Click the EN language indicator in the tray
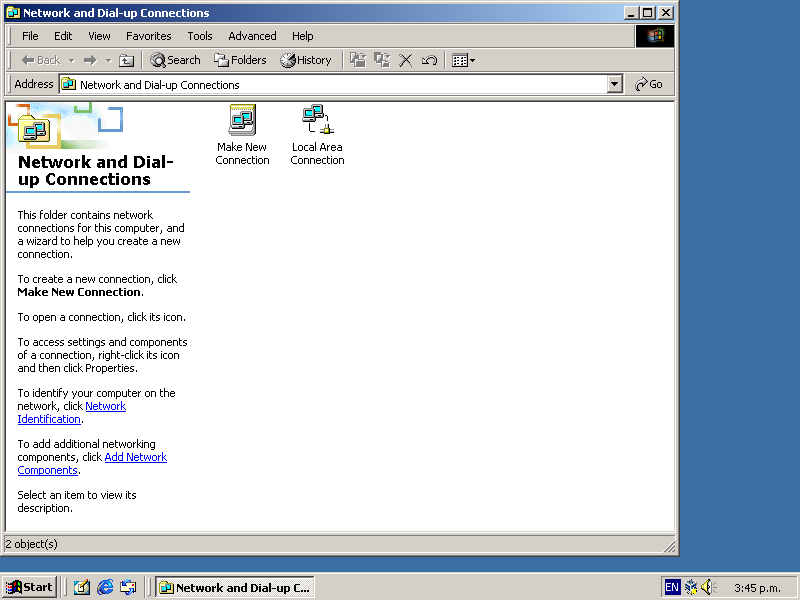The width and height of the screenshot is (800, 600). click(672, 587)
